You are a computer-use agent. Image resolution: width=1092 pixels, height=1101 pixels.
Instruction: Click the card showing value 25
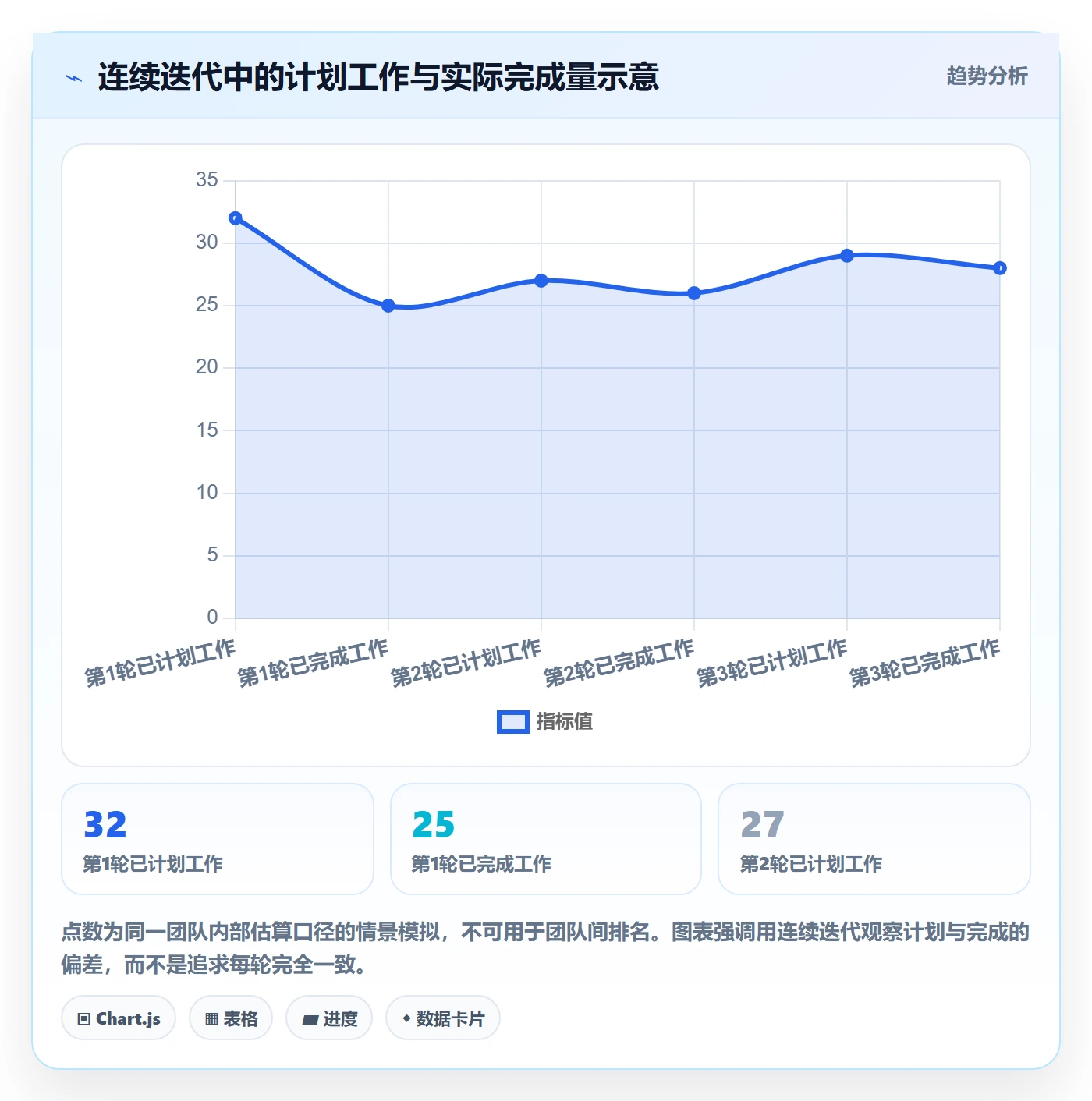[x=546, y=839]
